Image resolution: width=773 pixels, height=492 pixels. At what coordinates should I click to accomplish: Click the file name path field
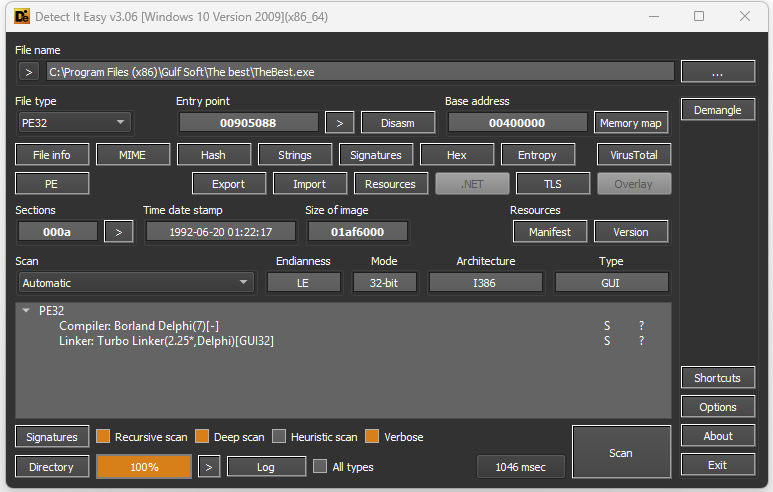tap(360, 72)
